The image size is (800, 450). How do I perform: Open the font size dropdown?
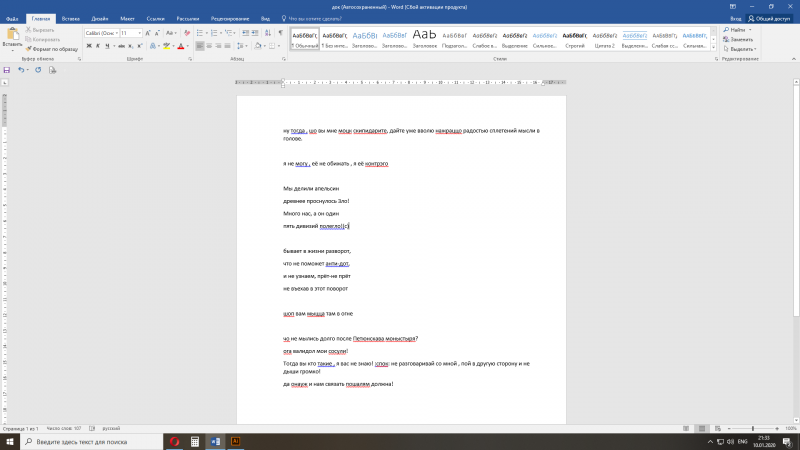tap(140, 32)
